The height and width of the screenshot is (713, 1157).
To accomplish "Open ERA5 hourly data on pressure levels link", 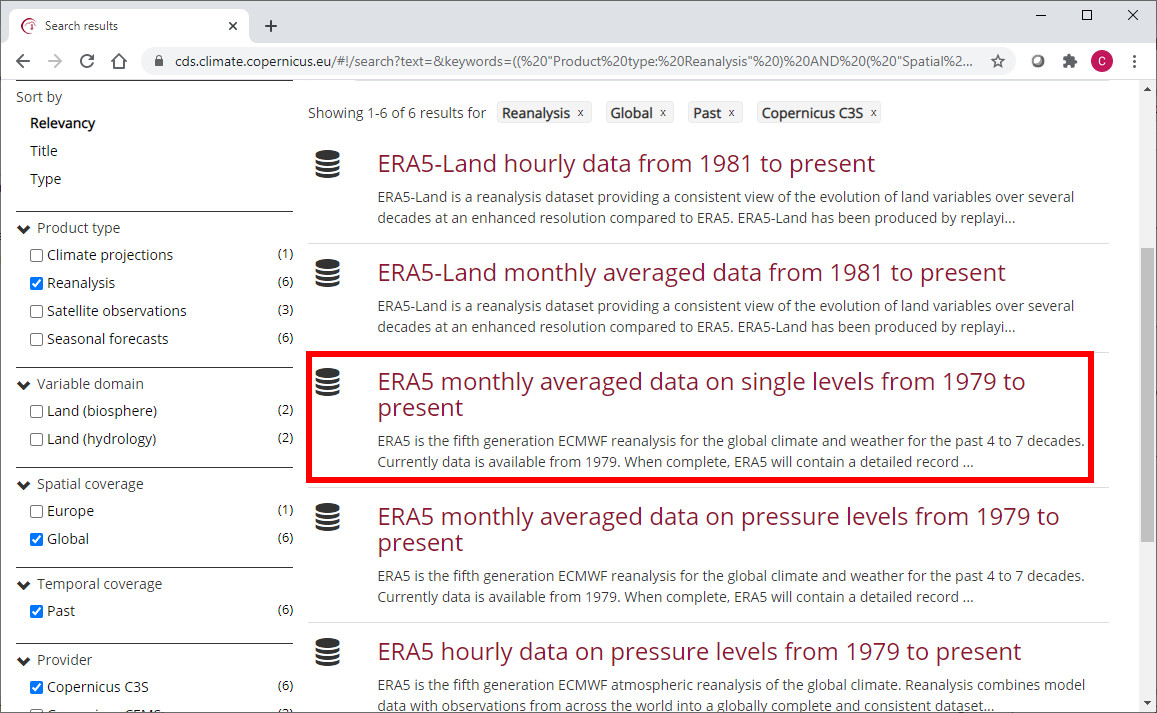I will pos(699,651).
